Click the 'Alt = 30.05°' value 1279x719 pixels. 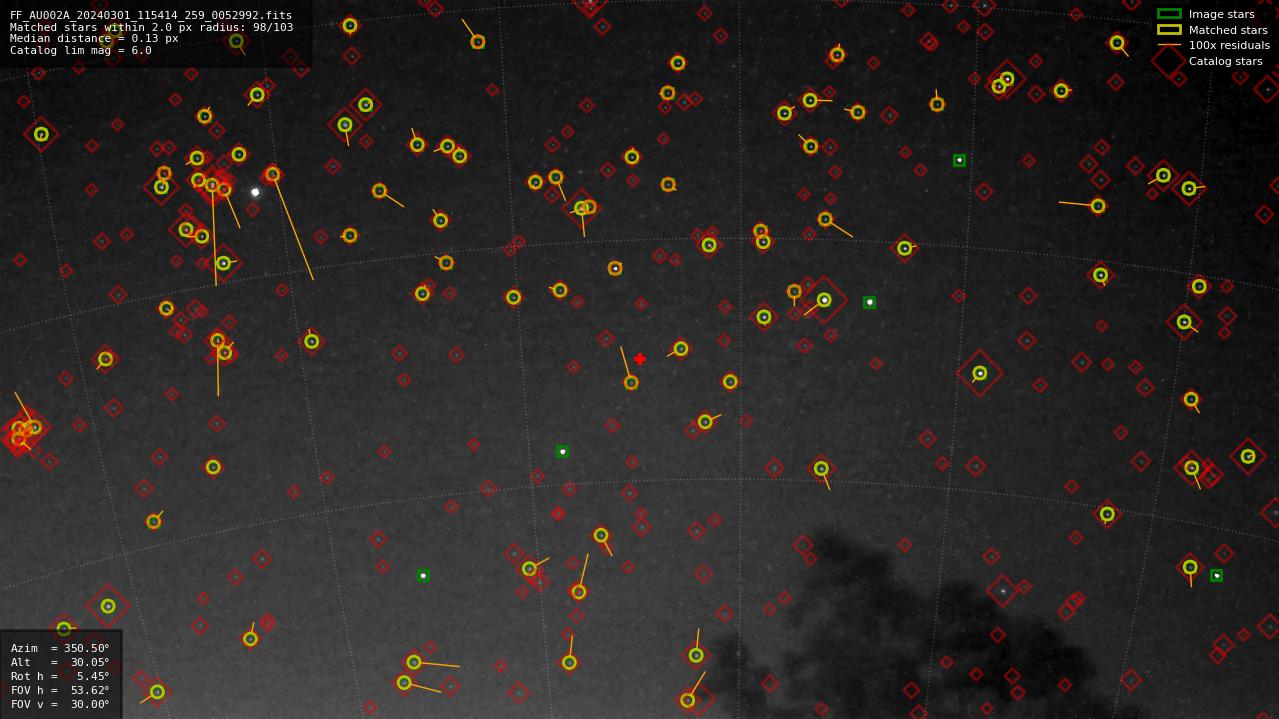60,662
